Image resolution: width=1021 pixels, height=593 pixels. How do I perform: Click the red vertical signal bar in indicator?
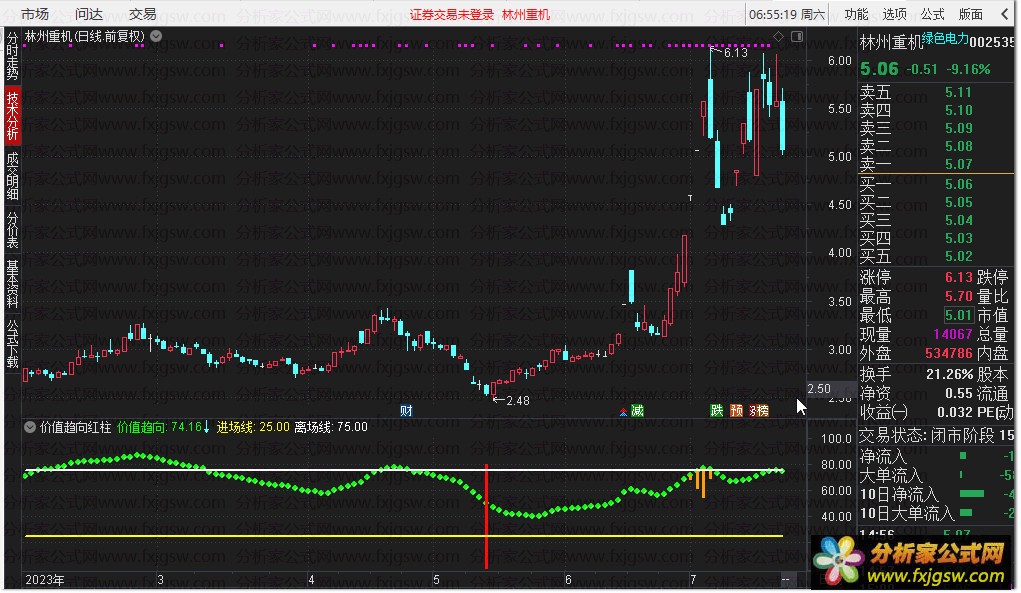[486, 516]
